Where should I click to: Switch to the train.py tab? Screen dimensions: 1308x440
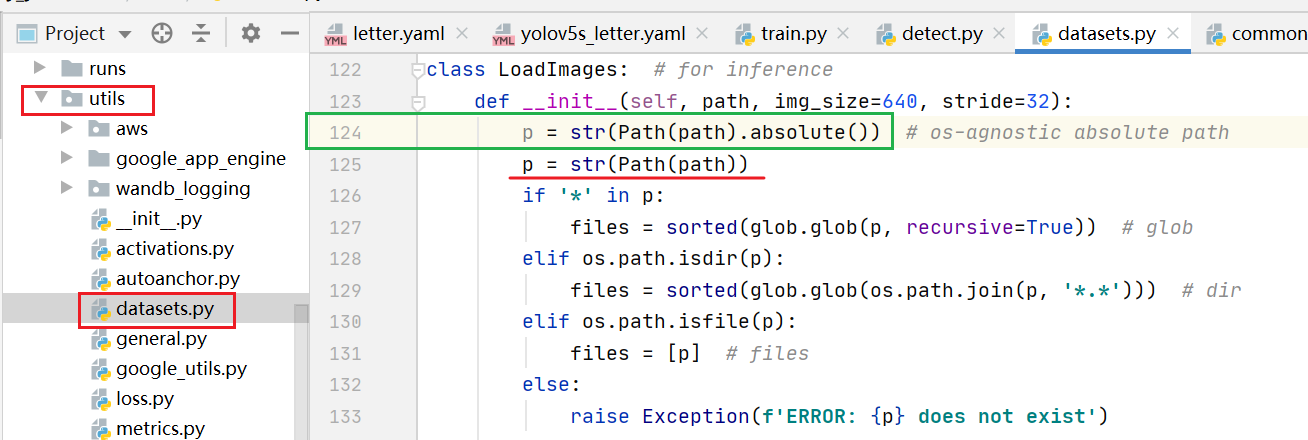pyautogui.click(x=794, y=34)
